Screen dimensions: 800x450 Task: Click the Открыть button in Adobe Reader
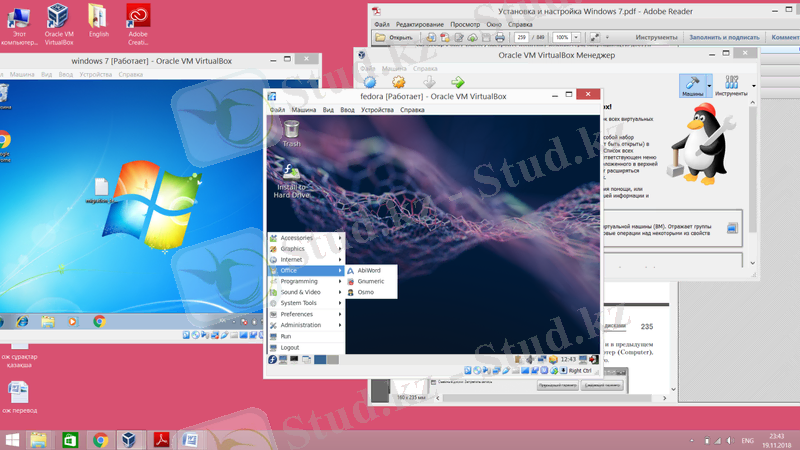pos(396,37)
